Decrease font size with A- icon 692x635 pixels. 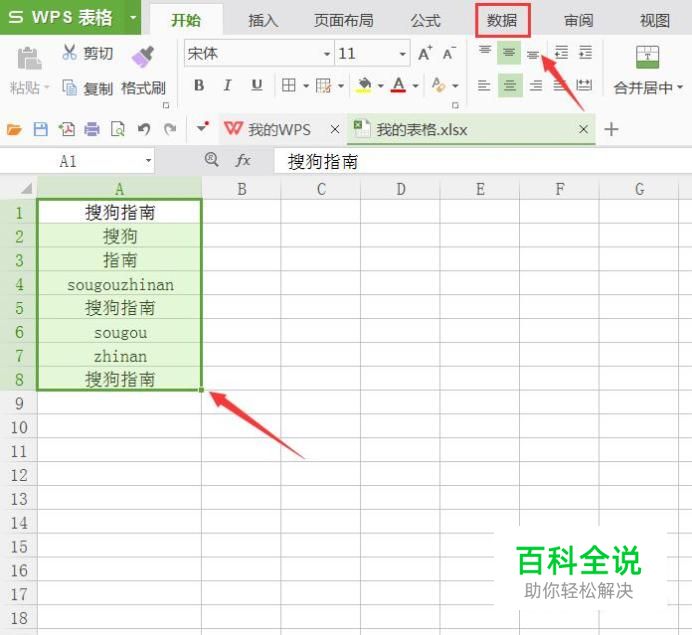click(x=449, y=53)
